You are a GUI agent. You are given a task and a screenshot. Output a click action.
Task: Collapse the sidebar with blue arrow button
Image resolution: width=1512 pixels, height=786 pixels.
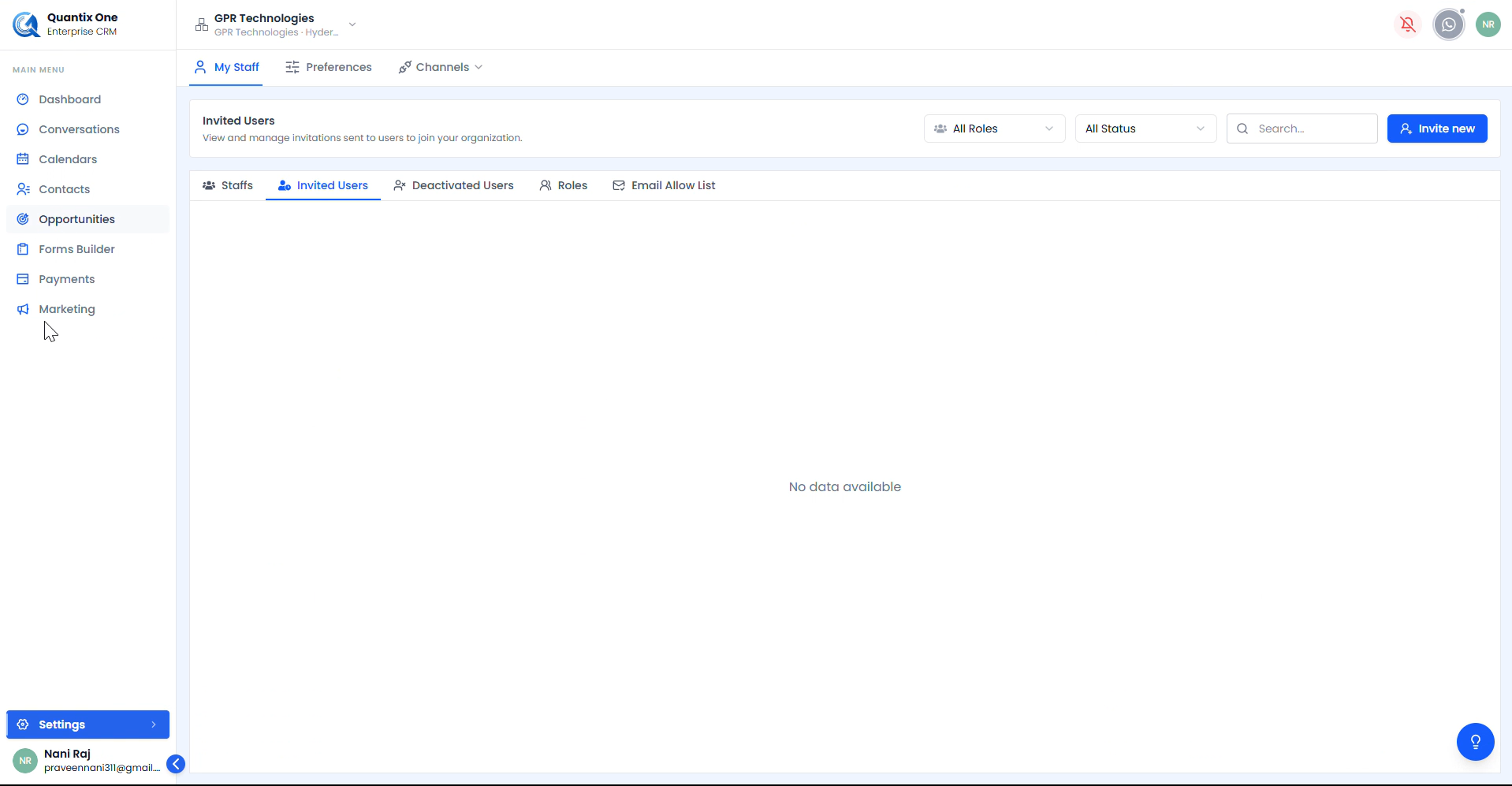coord(176,764)
